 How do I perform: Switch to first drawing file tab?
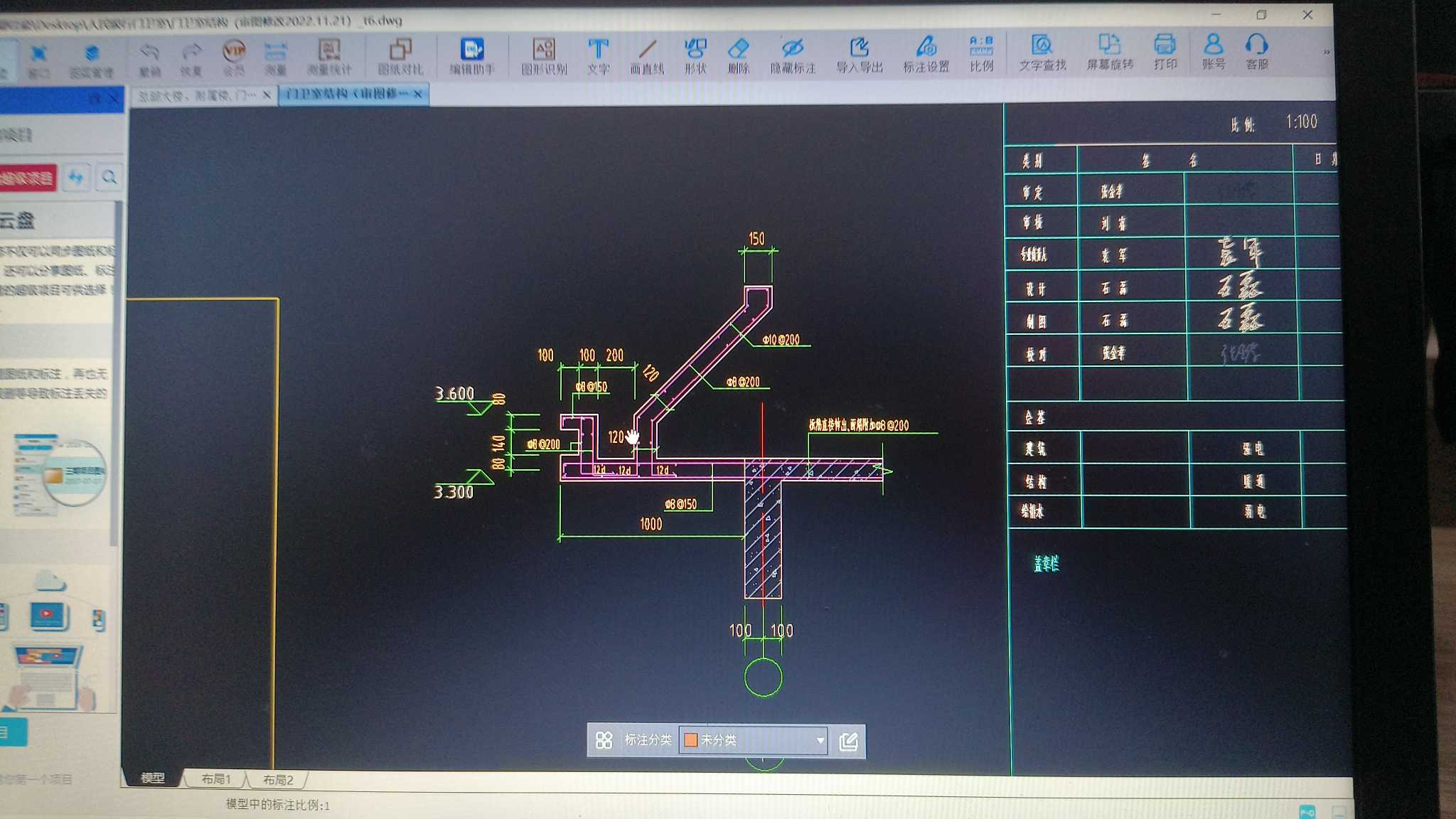click(x=198, y=95)
